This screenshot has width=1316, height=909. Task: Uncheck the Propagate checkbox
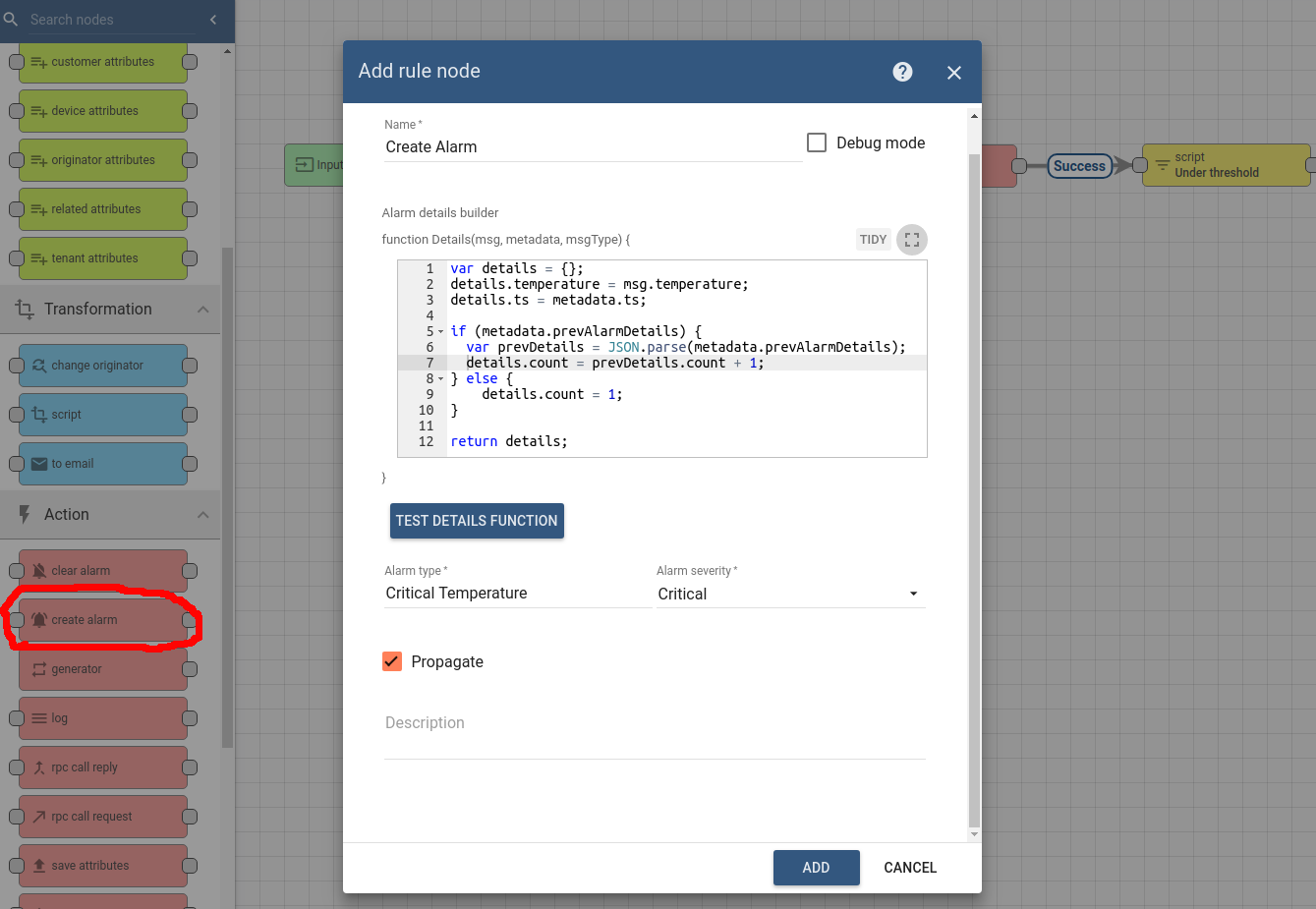pos(392,661)
